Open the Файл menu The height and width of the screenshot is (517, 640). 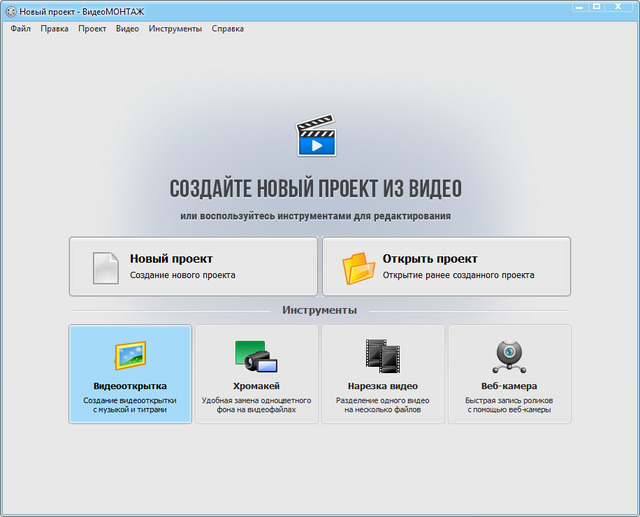[20, 29]
